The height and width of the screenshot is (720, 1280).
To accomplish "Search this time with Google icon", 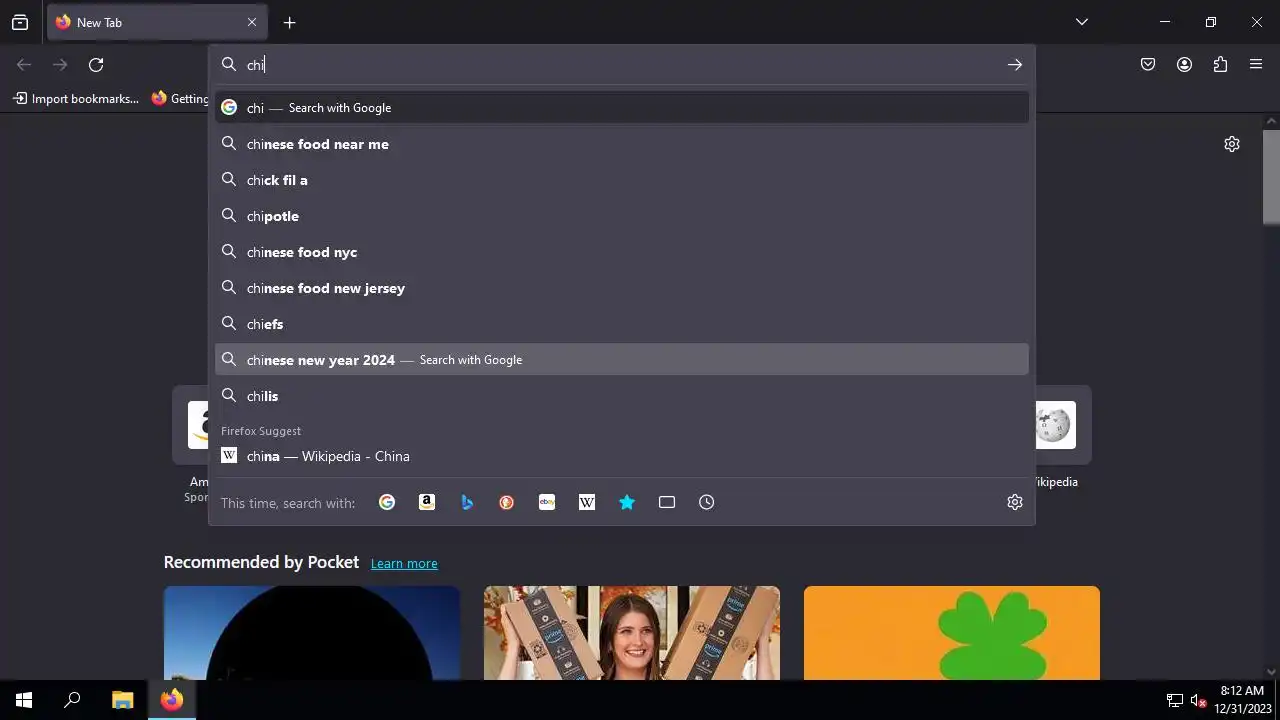I will tap(387, 502).
